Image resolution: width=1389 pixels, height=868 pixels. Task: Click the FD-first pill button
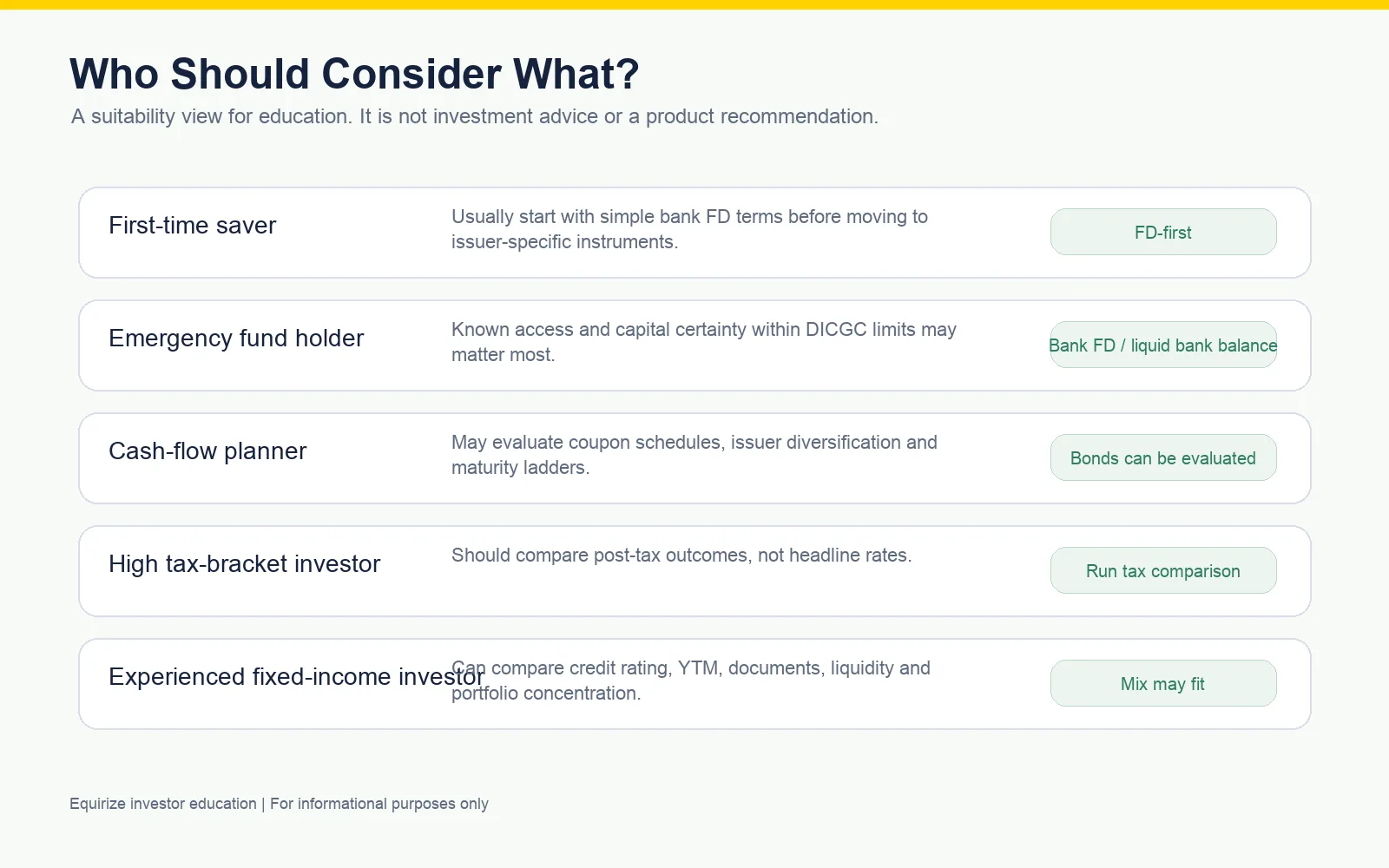pyautogui.click(x=1163, y=232)
